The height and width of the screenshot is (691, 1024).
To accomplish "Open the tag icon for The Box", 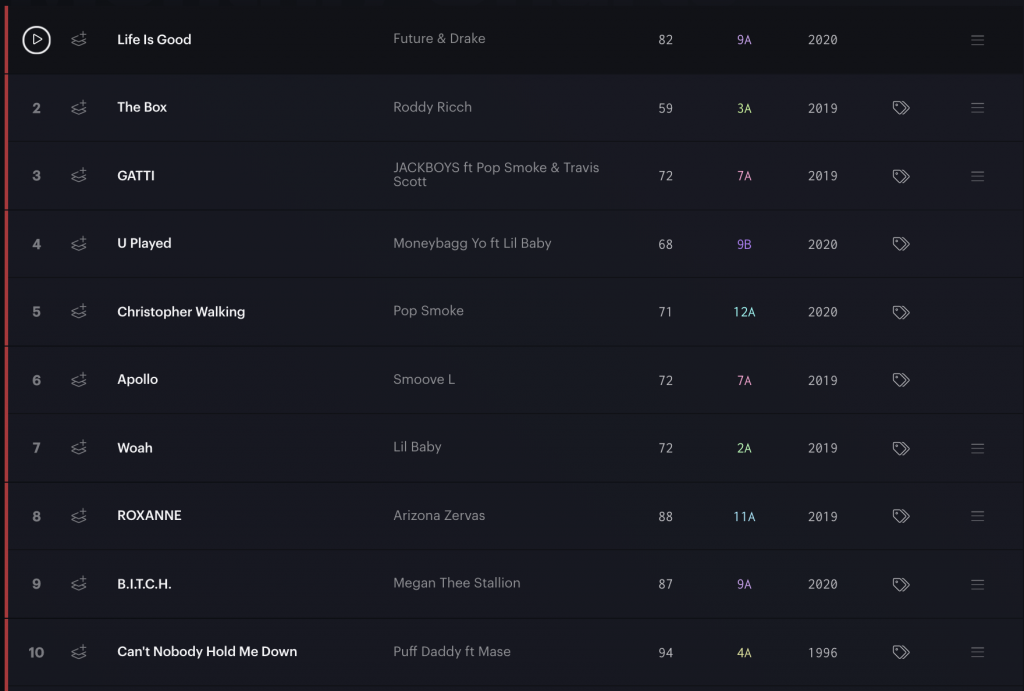I will (x=901, y=108).
